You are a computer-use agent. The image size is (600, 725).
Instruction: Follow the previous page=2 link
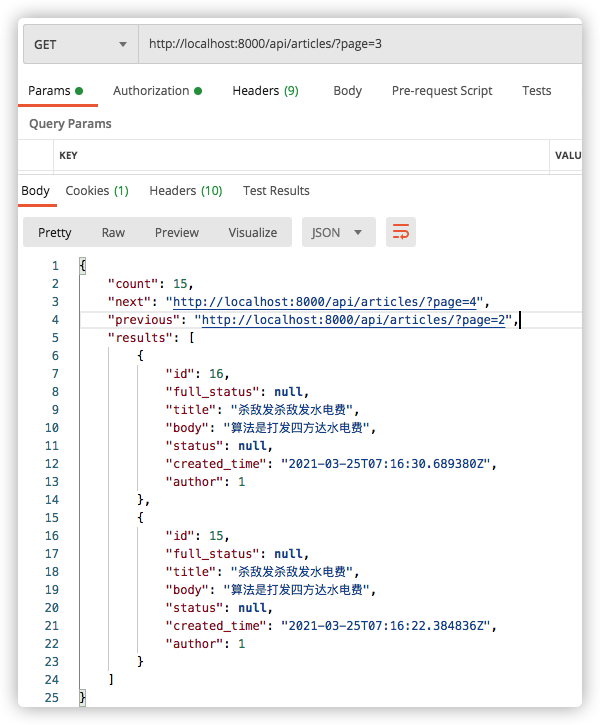pos(357,320)
